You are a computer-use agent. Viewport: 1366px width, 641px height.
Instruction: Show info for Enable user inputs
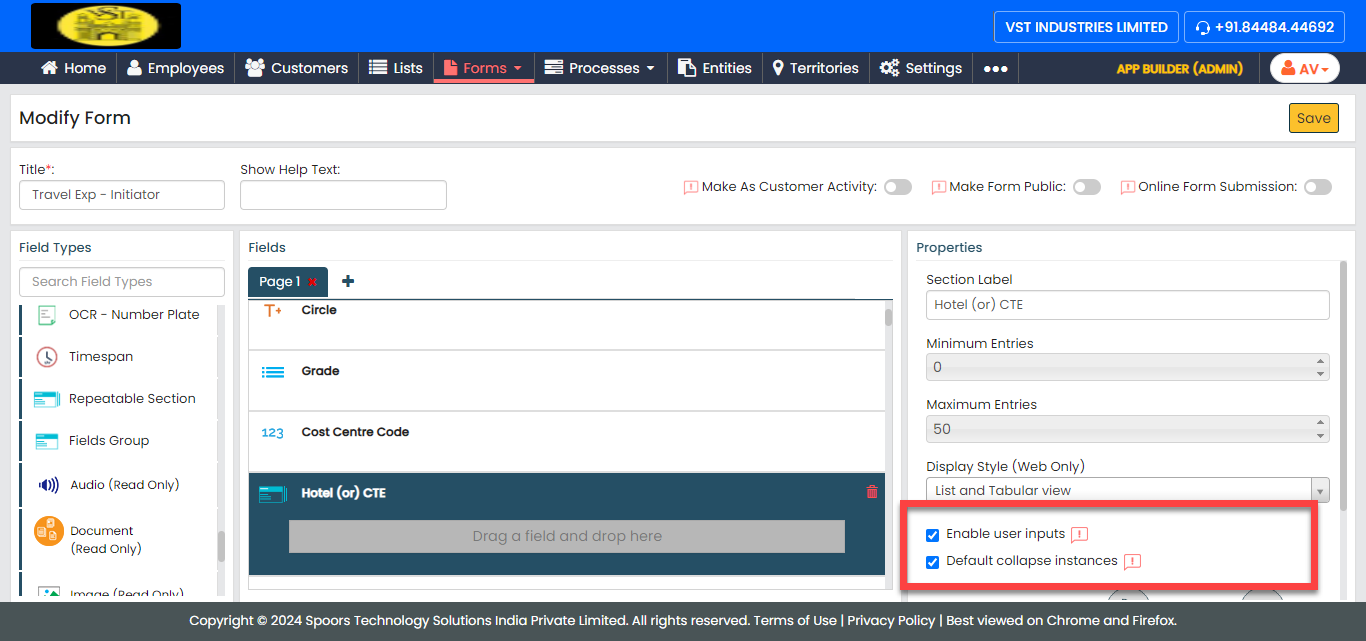1079,535
